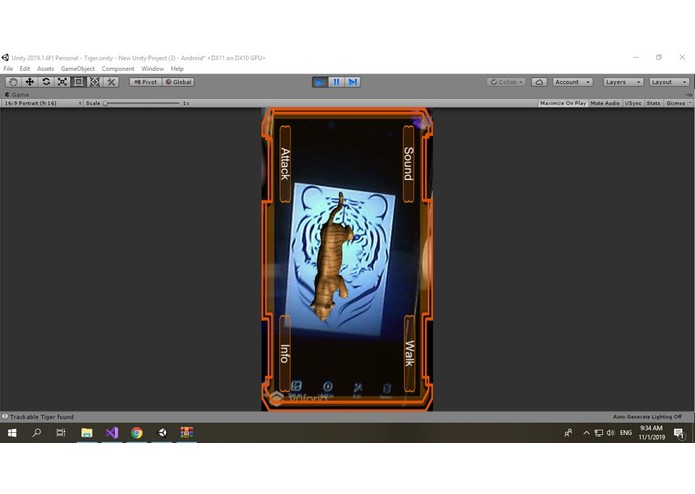695x494 pixels.
Task: Open the Action Center notifications
Action: (x=679, y=433)
